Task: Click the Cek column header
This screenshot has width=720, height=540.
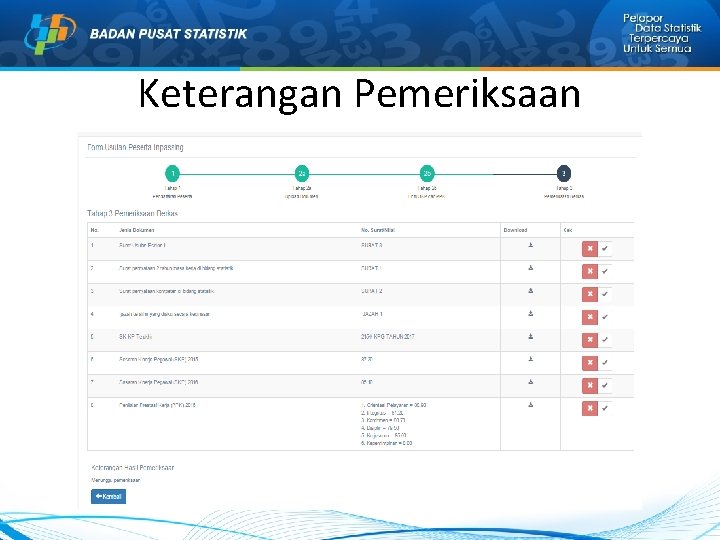Action: 568,230
